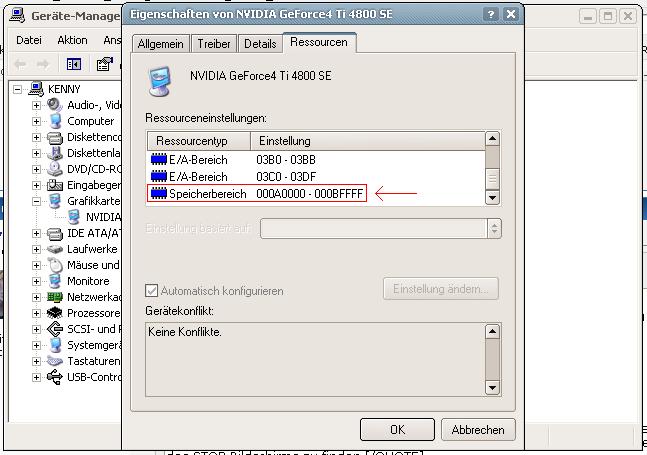Screen dimensions: 647x455
Task: Click the Systemgeräte category icon
Action: click(x=55, y=345)
